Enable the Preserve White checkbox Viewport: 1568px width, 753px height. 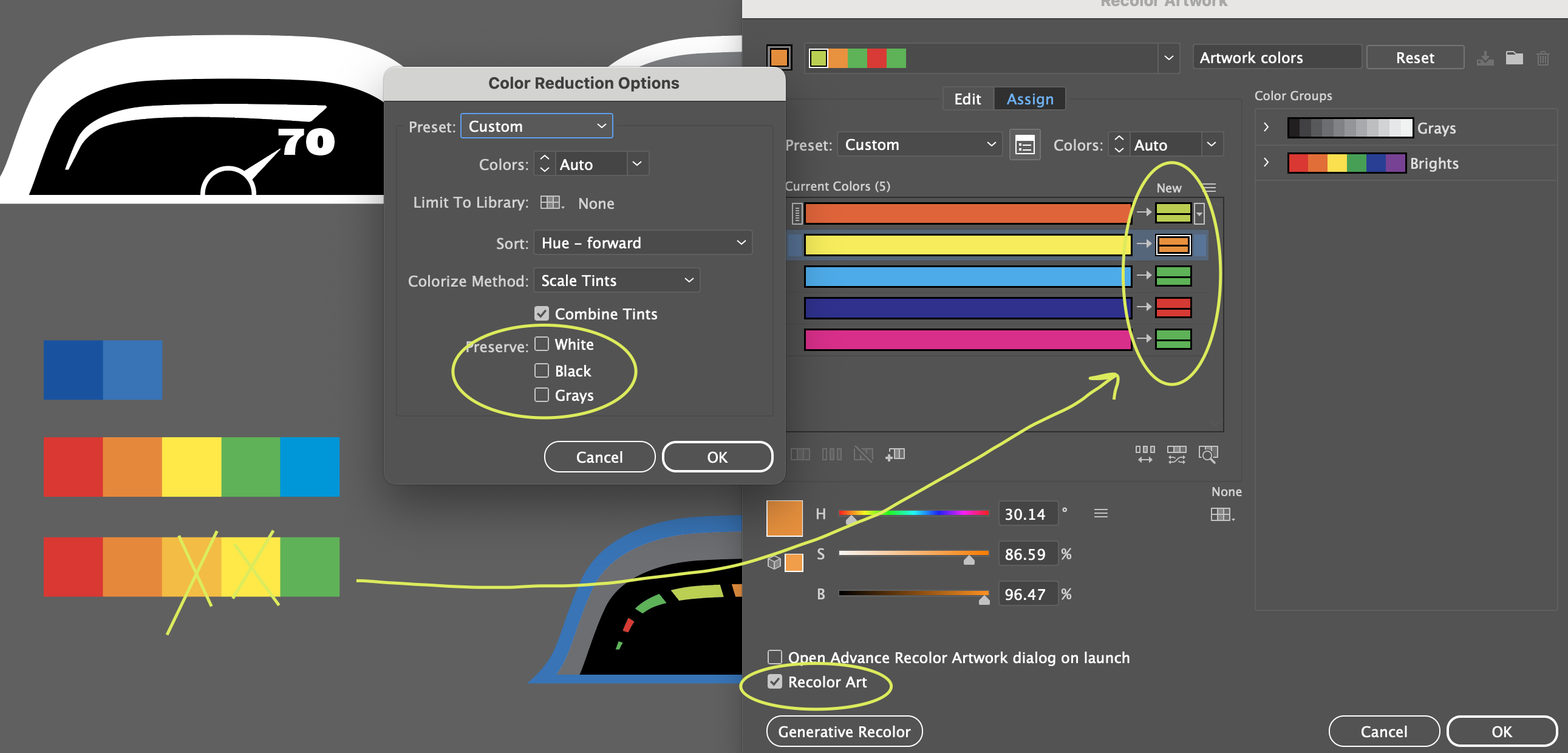click(x=541, y=343)
